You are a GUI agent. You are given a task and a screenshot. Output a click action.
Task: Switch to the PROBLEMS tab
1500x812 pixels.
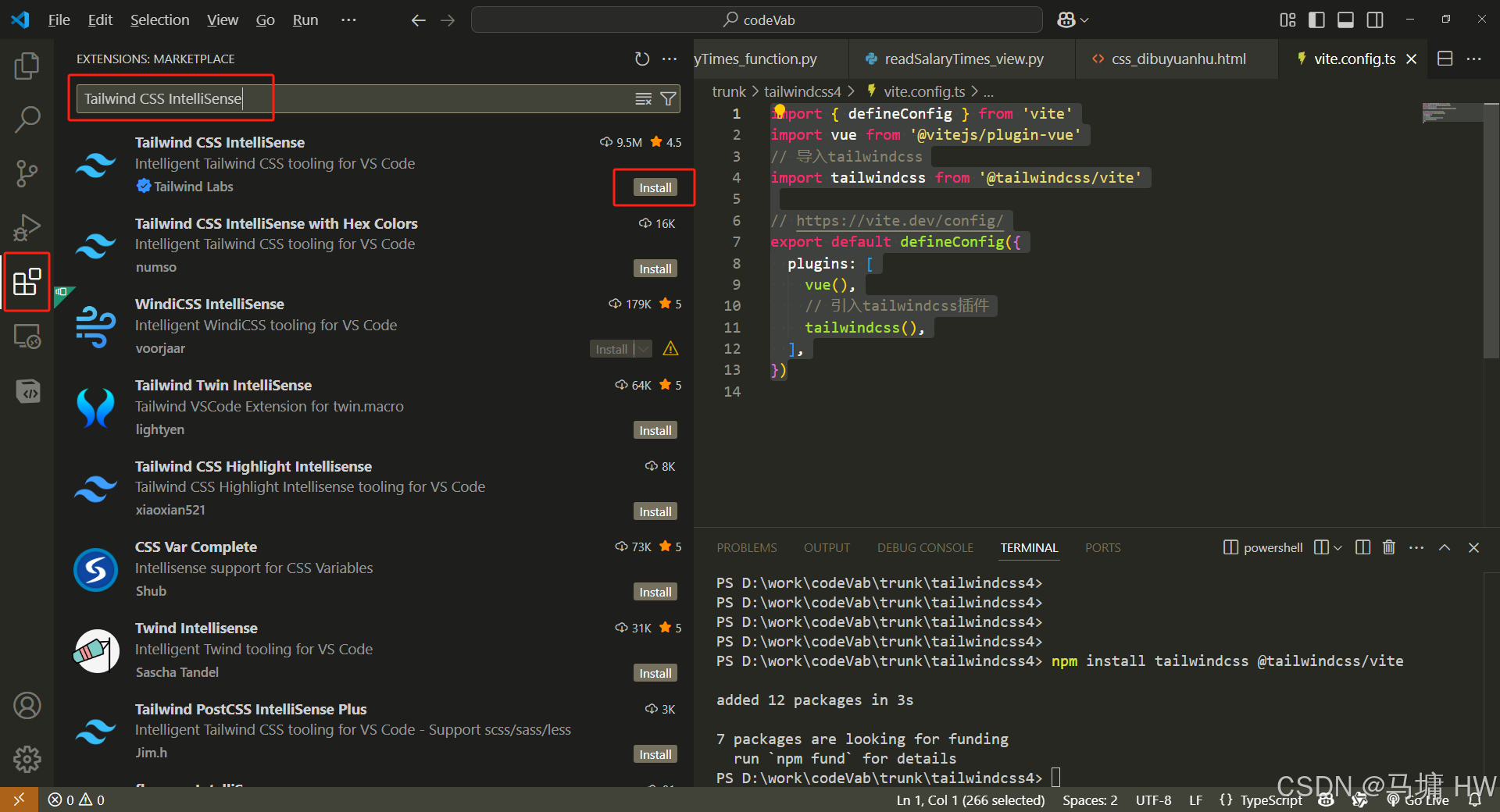pyautogui.click(x=746, y=547)
